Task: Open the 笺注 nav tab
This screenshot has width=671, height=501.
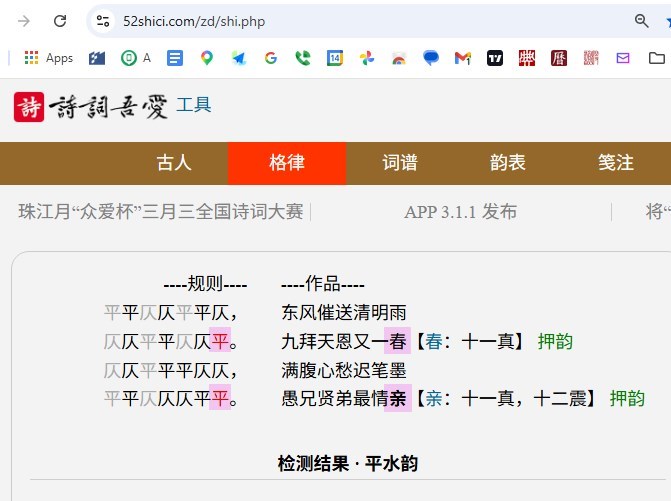Action: click(x=615, y=163)
